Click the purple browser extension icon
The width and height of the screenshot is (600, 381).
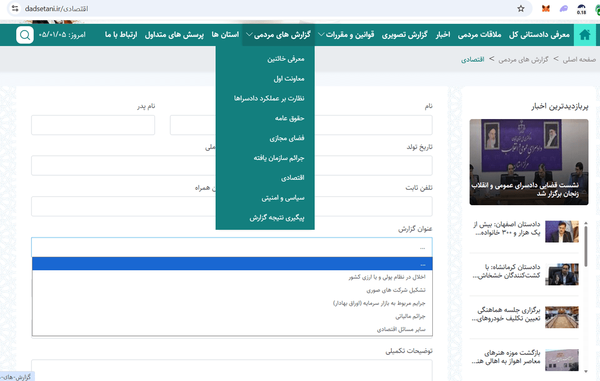(563, 8)
